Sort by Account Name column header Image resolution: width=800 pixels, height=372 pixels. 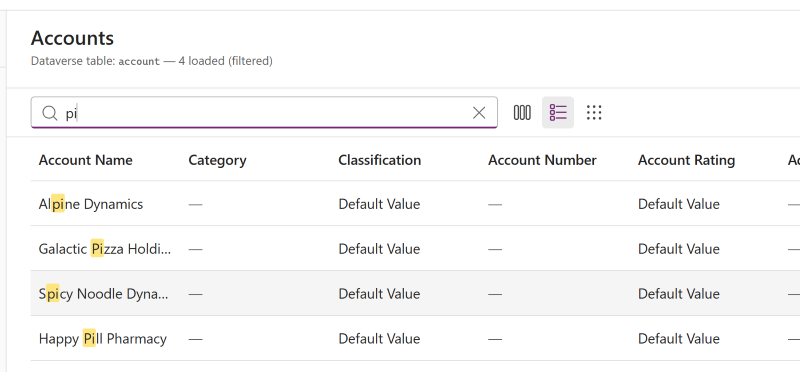coord(86,160)
